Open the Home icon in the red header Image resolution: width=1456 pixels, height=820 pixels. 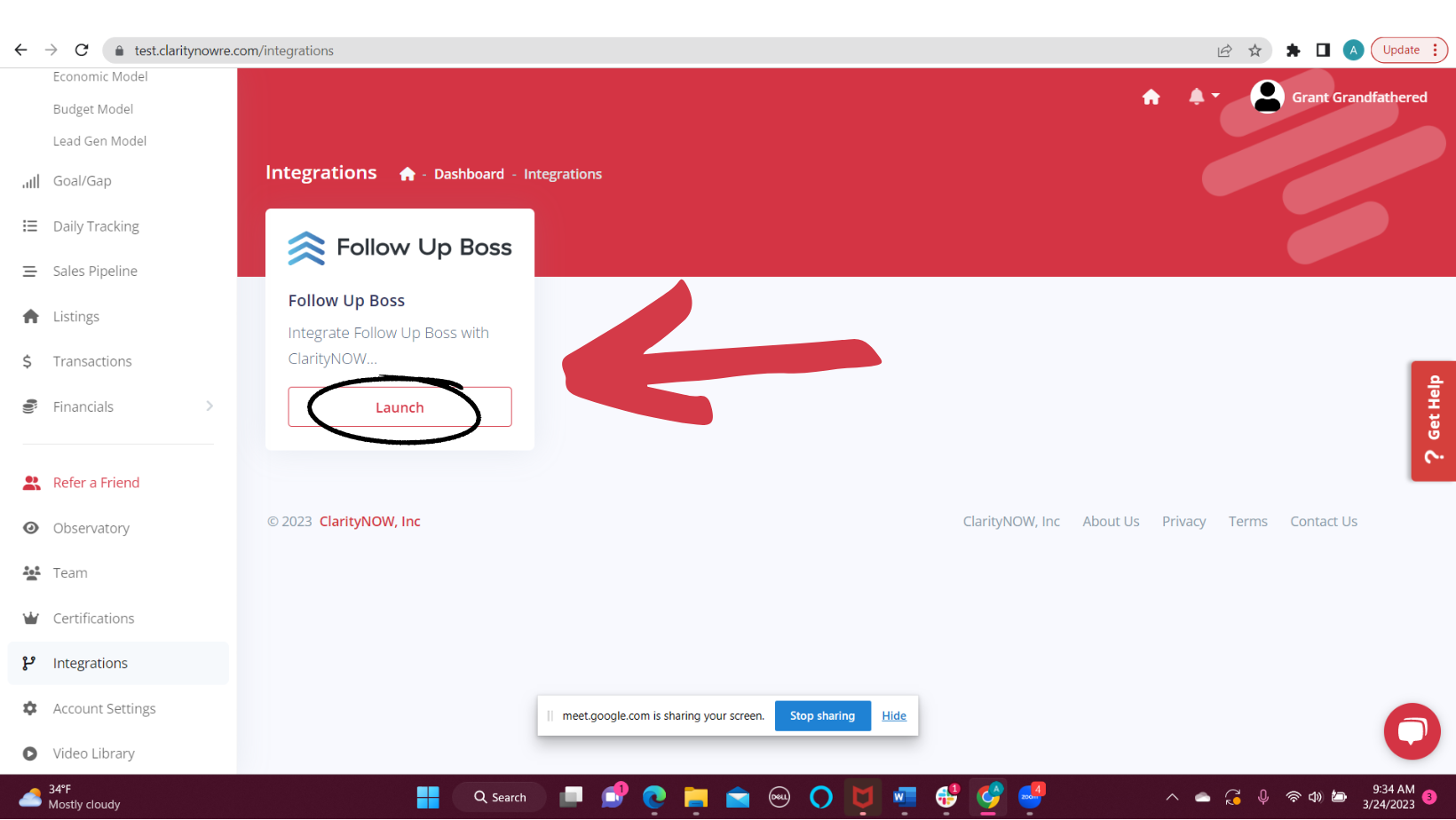1151,97
